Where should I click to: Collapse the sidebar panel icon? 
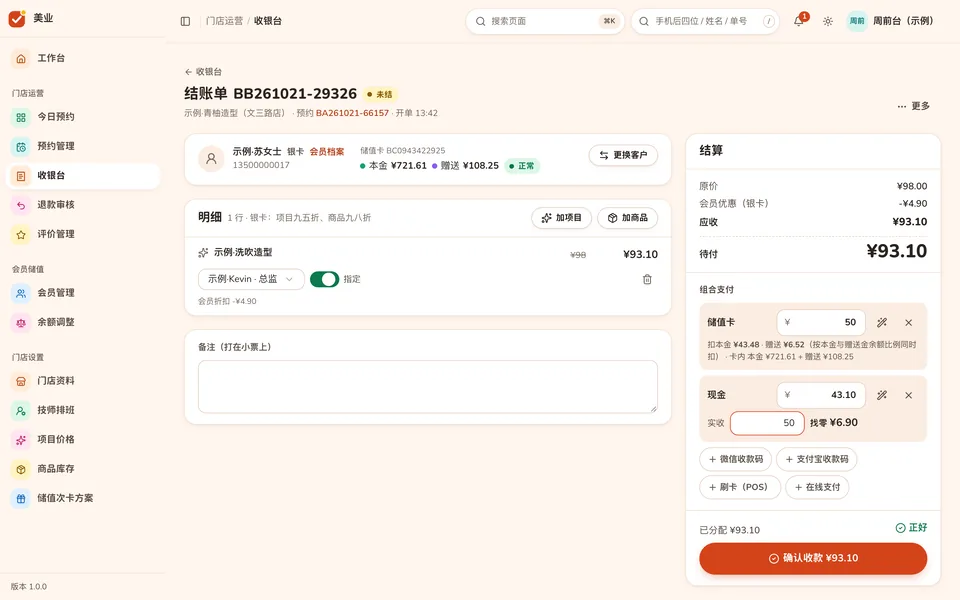pos(186,21)
